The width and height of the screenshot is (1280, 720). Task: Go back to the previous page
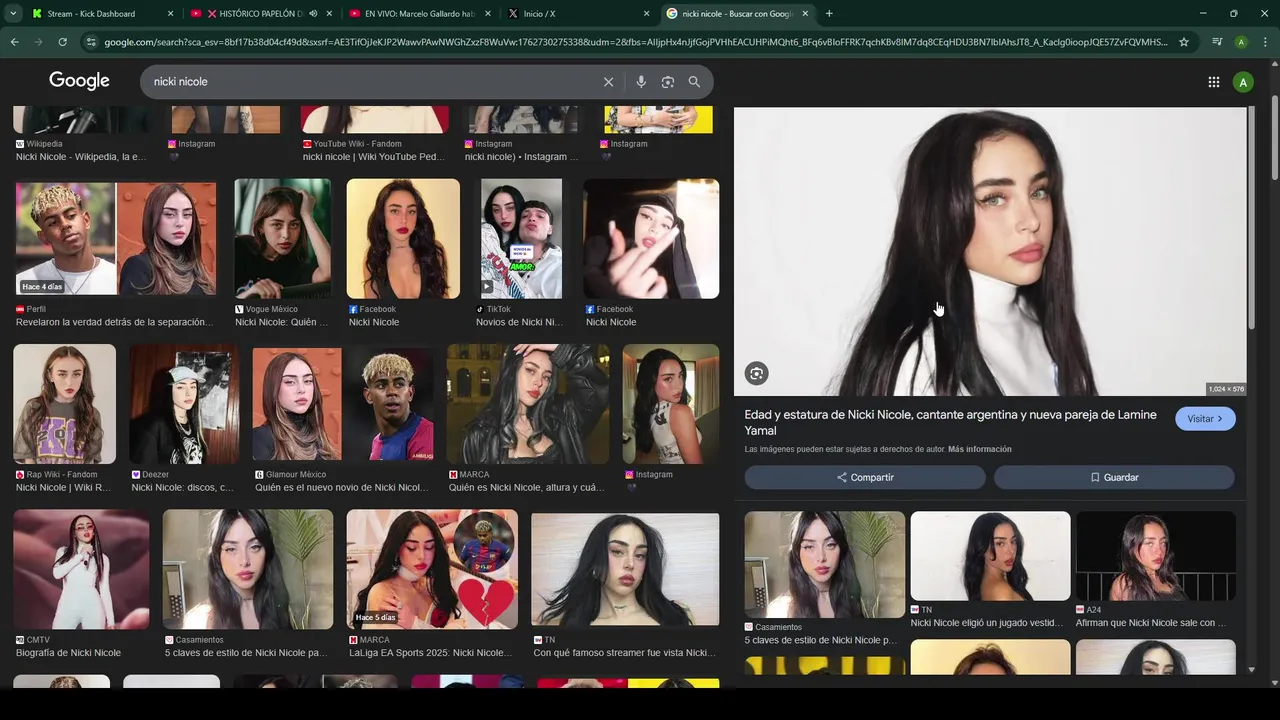14,42
